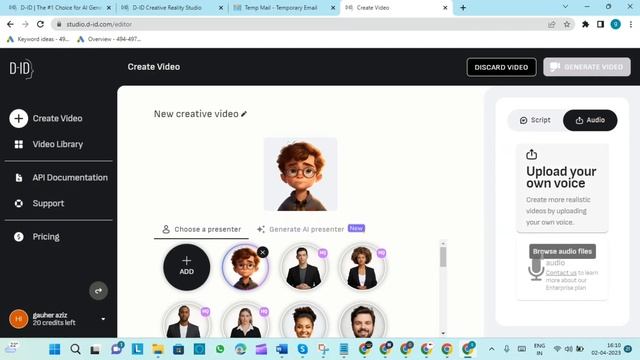Bookmark this page with star icon

click(567, 24)
